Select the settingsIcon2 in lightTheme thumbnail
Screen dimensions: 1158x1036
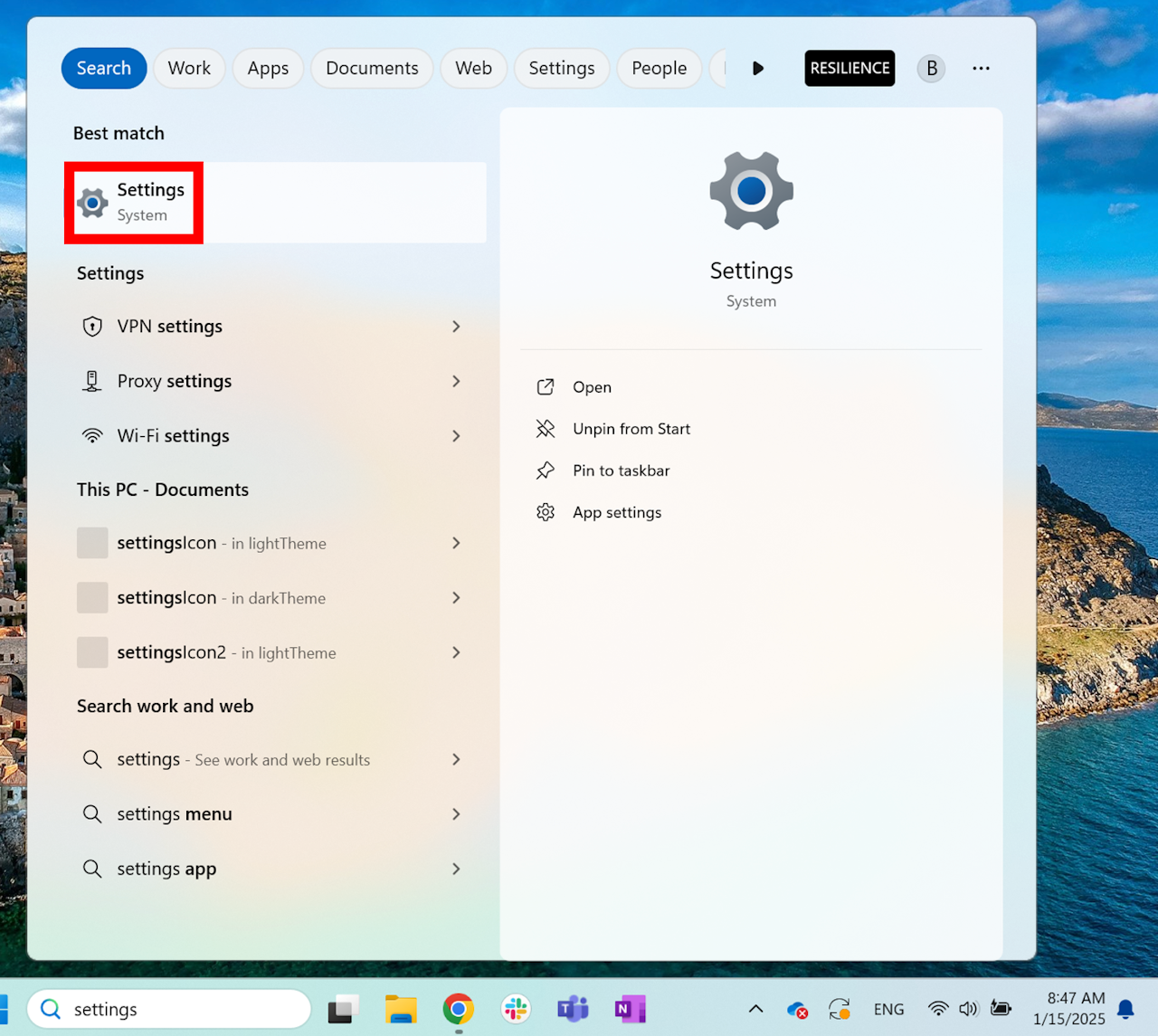pyautogui.click(x=92, y=652)
